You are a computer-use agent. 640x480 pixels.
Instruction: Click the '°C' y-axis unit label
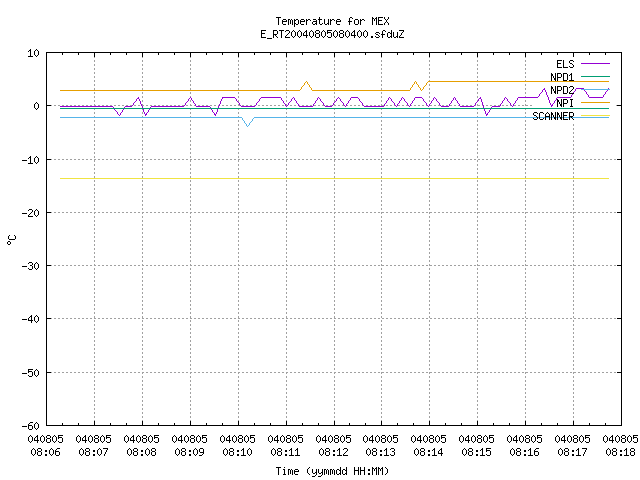[x=11, y=240]
